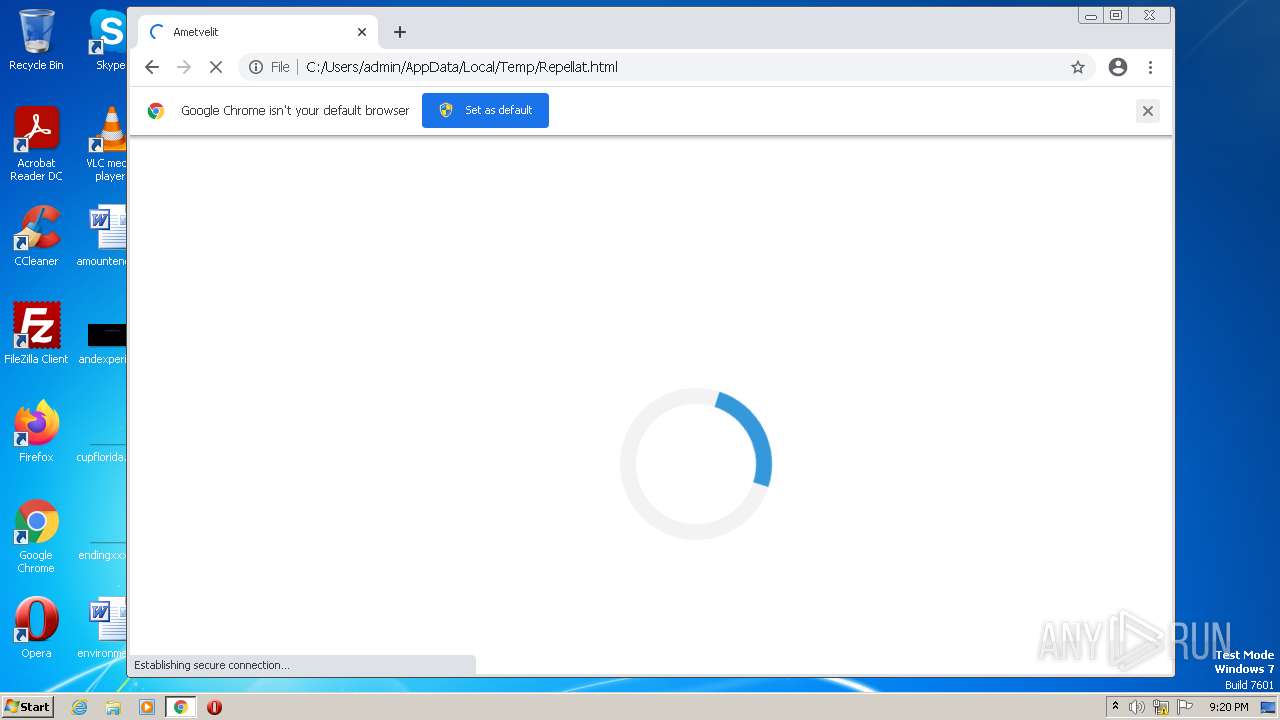The image size is (1280, 720).
Task: Click the red Opera taskbar icon
Action: coord(214,707)
